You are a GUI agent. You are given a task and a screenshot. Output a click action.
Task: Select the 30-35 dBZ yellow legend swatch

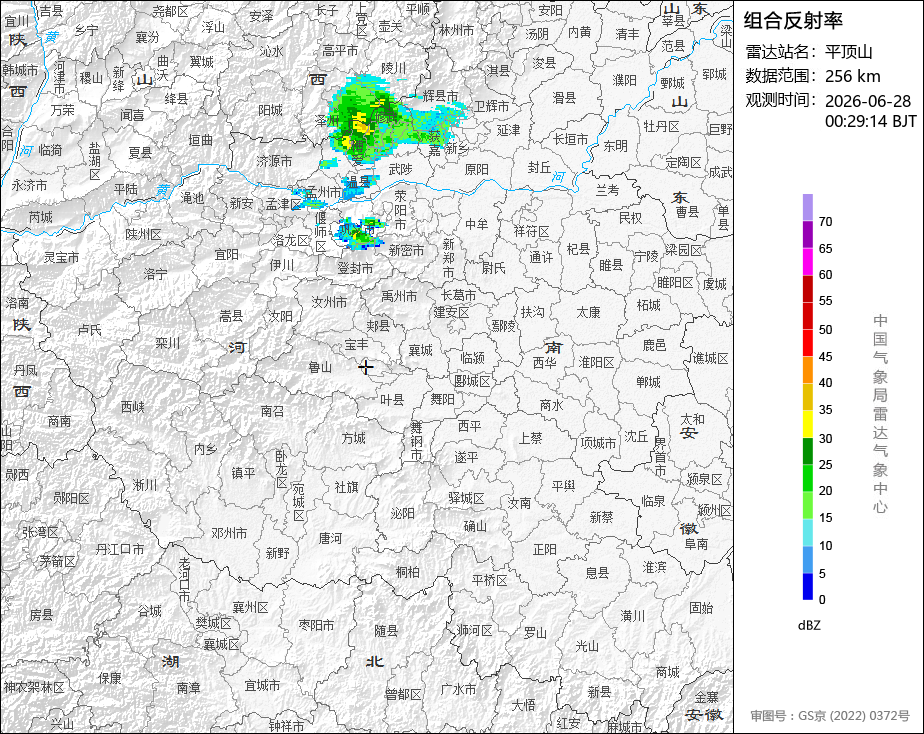[x=807, y=424]
